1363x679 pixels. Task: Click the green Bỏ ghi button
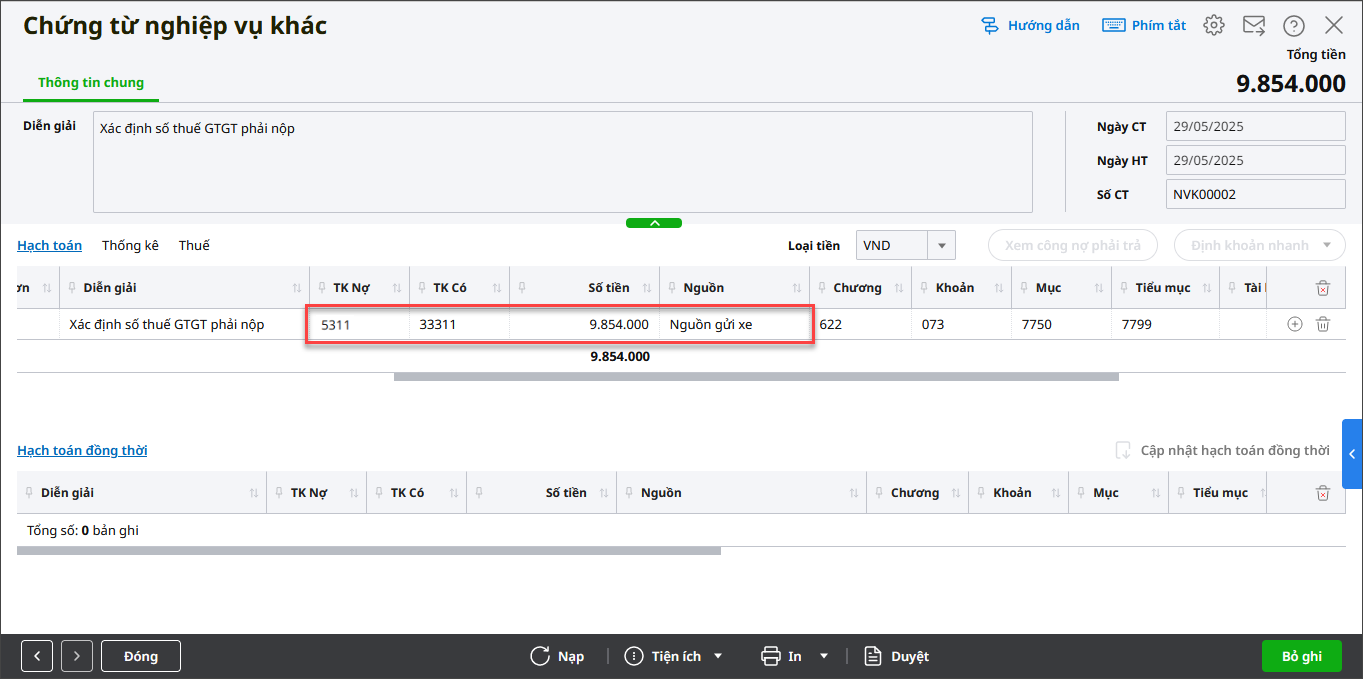coord(1301,656)
